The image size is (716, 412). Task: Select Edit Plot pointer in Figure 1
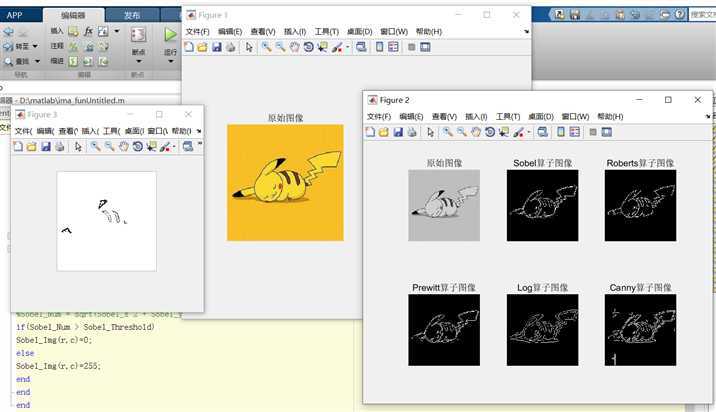[249, 47]
